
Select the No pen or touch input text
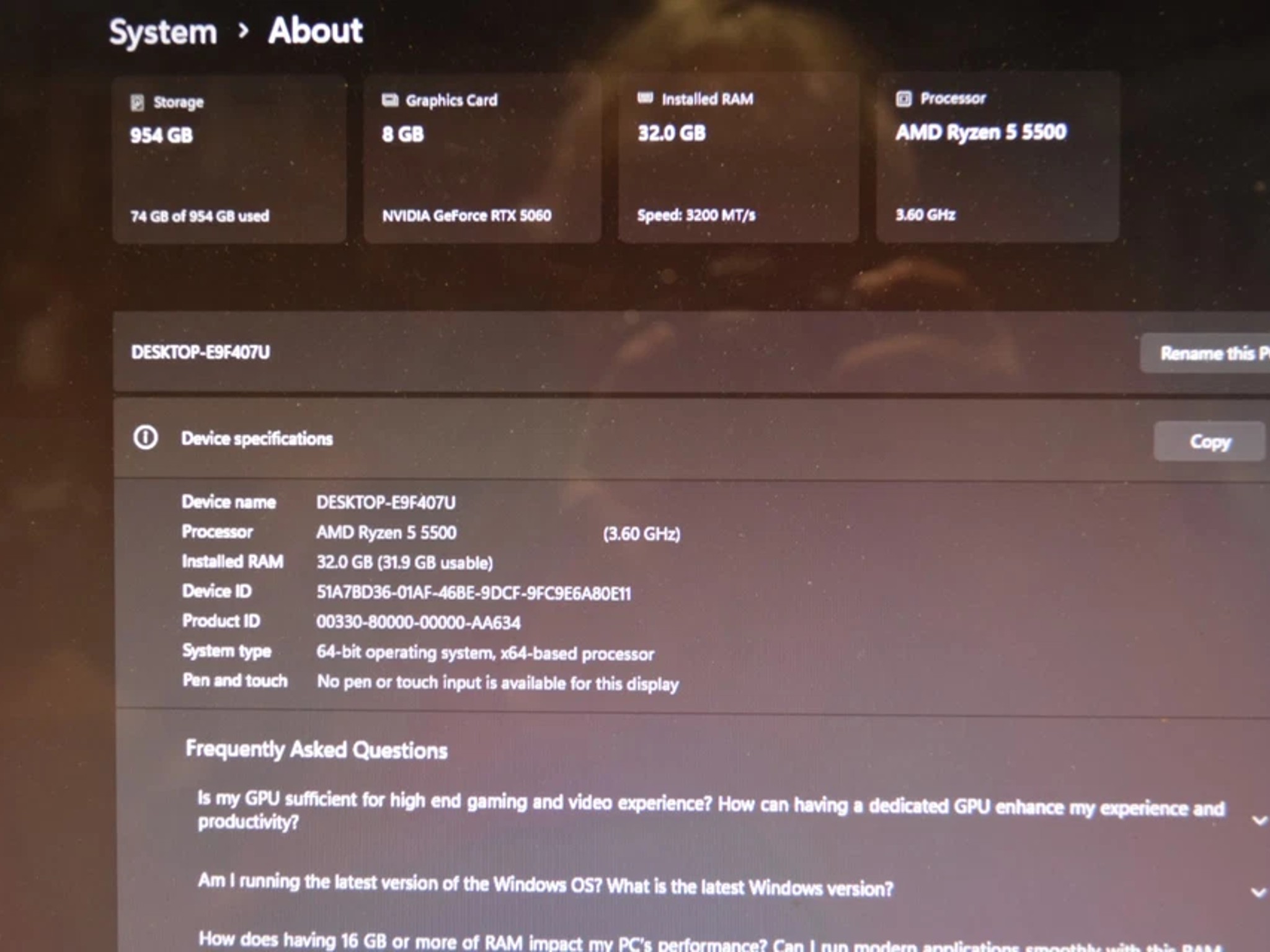point(498,682)
